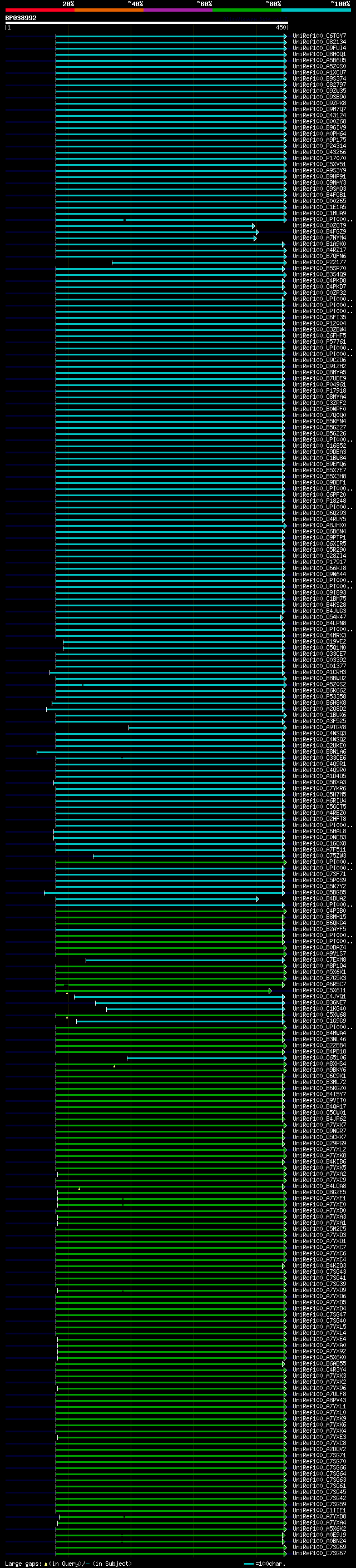Click hit label UniRef100_B8N1A6
The image size is (356, 1568).
319,752
